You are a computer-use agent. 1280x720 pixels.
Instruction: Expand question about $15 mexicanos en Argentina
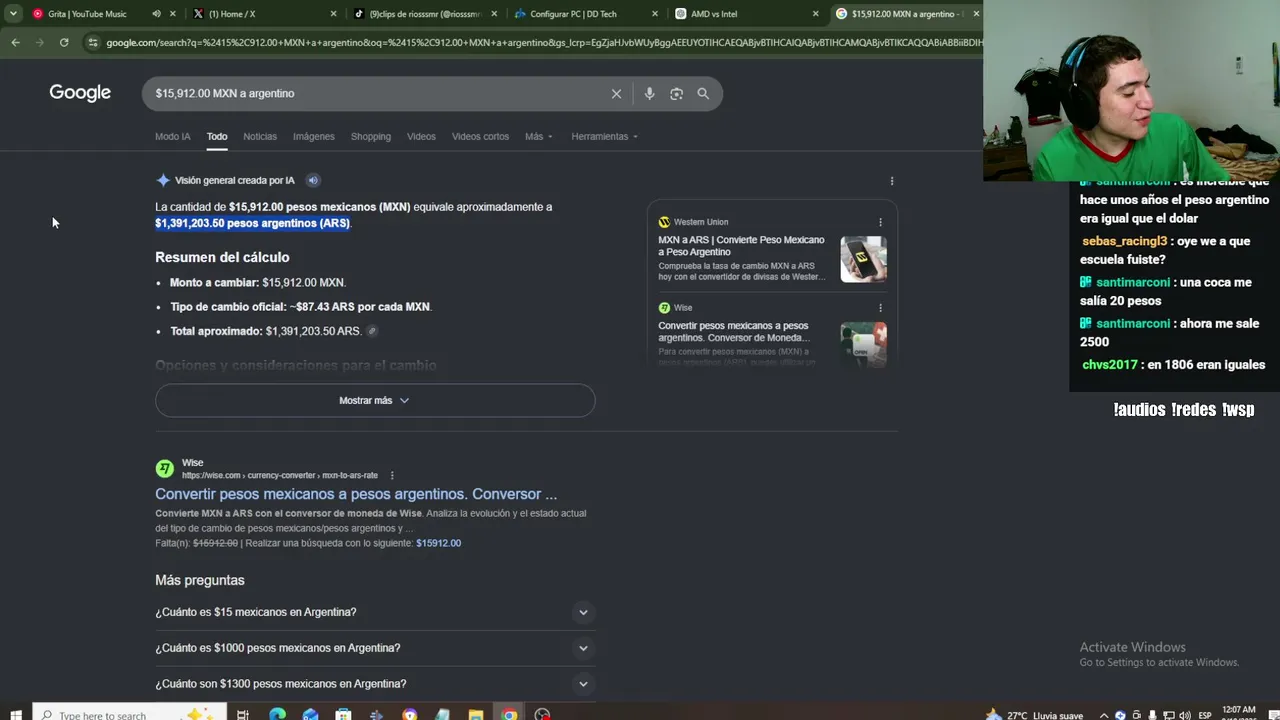(375, 612)
